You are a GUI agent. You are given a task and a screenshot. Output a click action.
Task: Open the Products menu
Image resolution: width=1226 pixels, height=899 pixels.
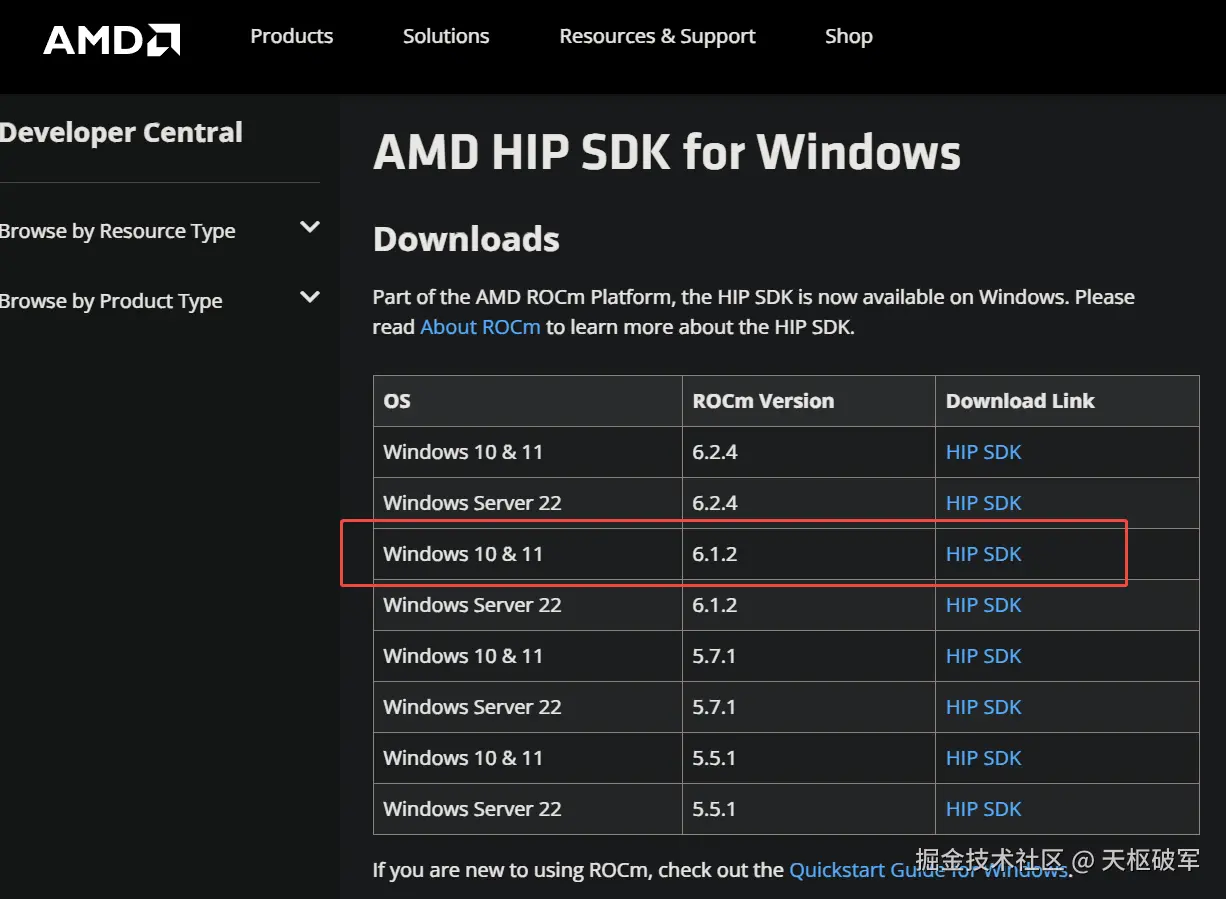291,37
